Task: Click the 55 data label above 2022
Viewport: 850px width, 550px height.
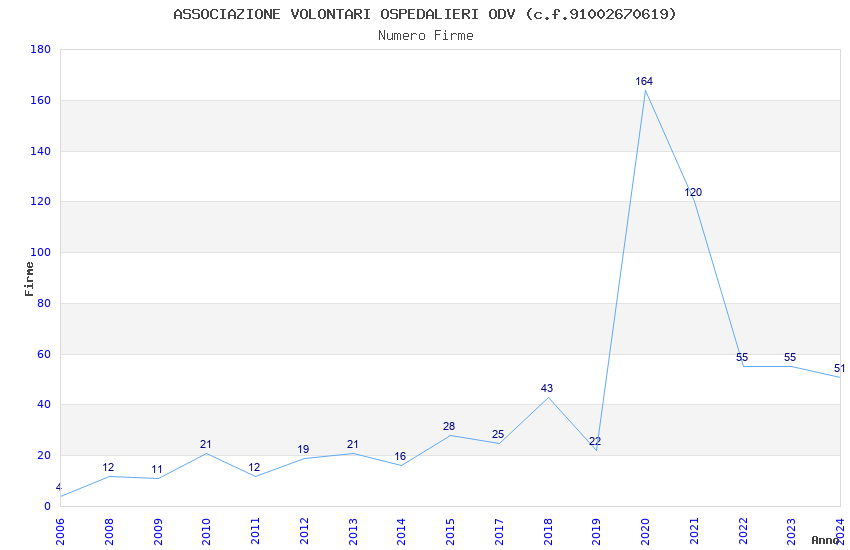Action: [x=742, y=357]
